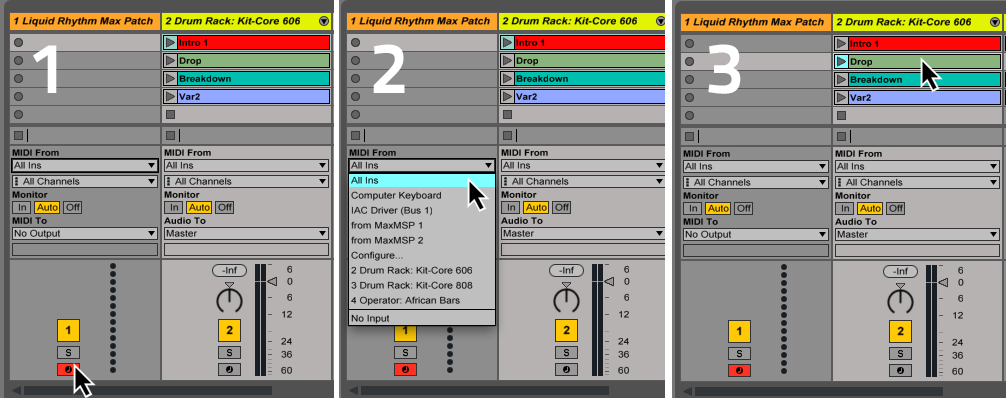The height and width of the screenshot is (398, 1006).
Task: Set track 2 Monitor to Off, panel 2
Action: click(x=561, y=207)
